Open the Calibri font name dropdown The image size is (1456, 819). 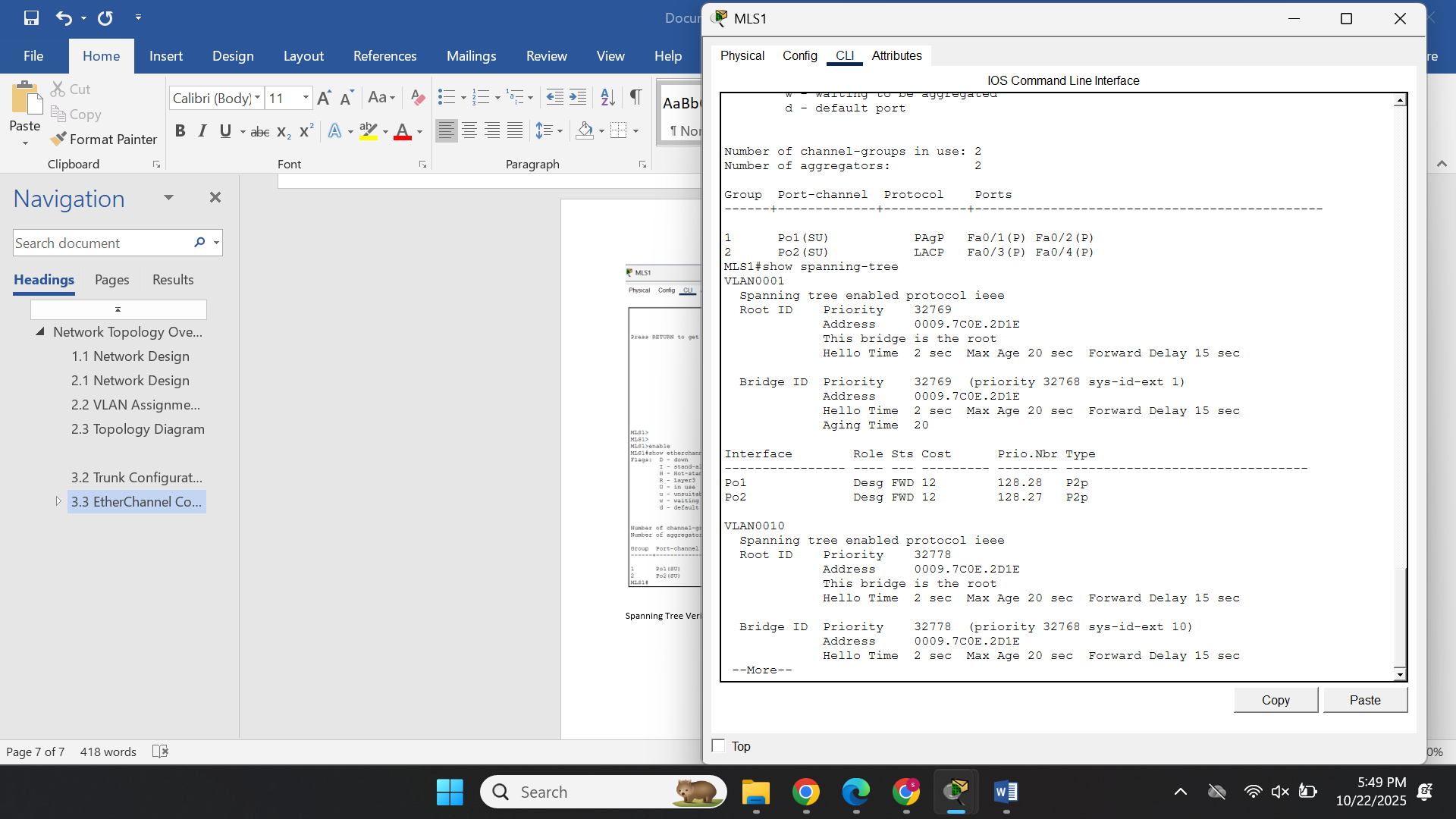[x=258, y=97]
